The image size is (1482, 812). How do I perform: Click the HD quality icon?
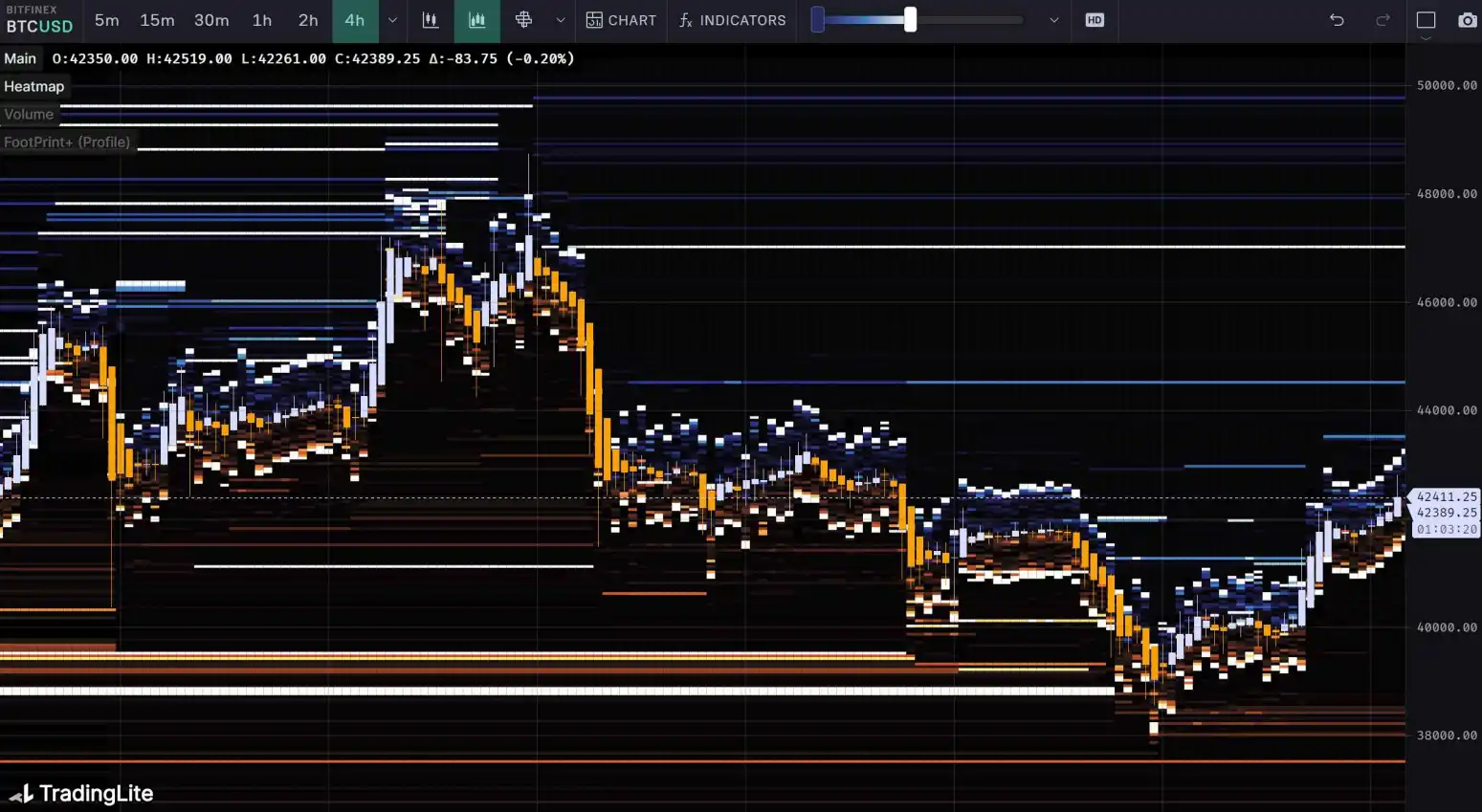1095,20
